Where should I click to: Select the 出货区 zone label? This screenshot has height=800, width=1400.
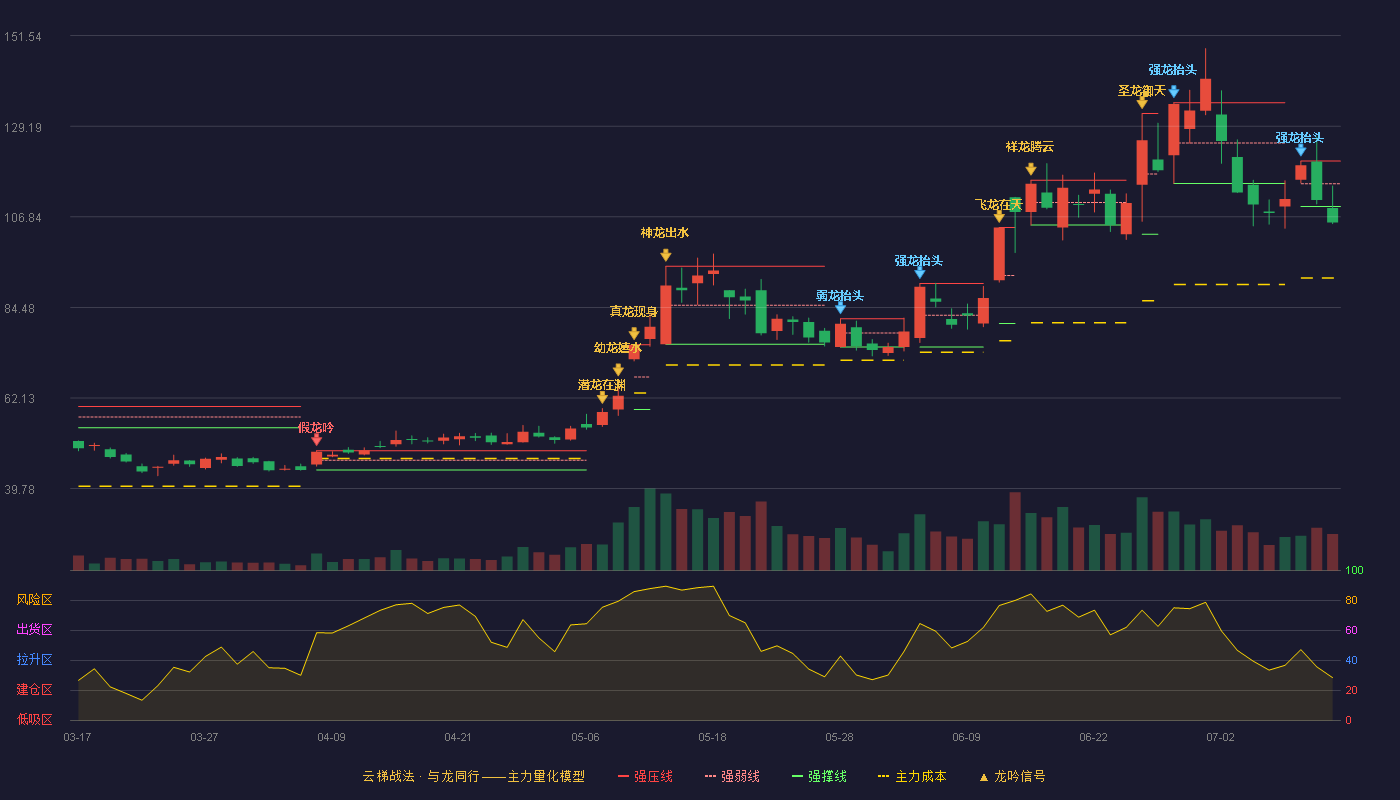pyautogui.click(x=35, y=630)
